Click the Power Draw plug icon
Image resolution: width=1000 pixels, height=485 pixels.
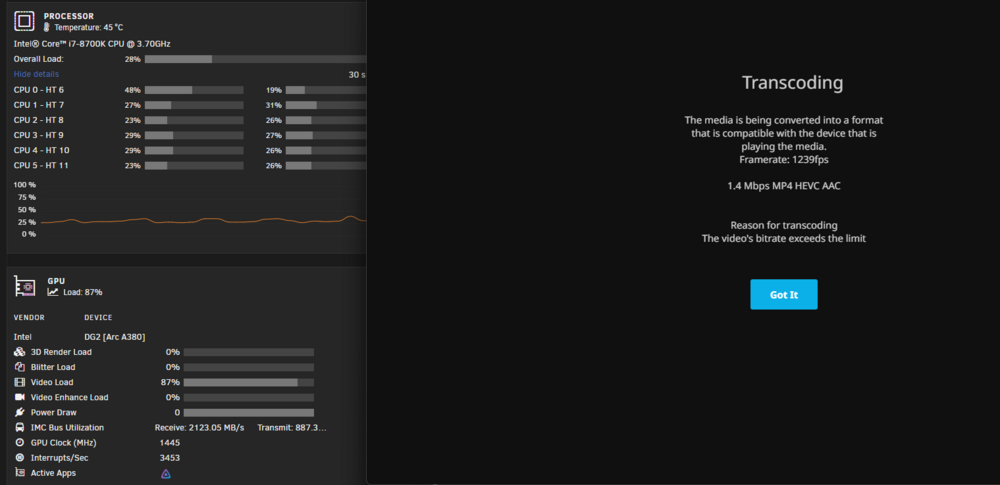(20, 412)
